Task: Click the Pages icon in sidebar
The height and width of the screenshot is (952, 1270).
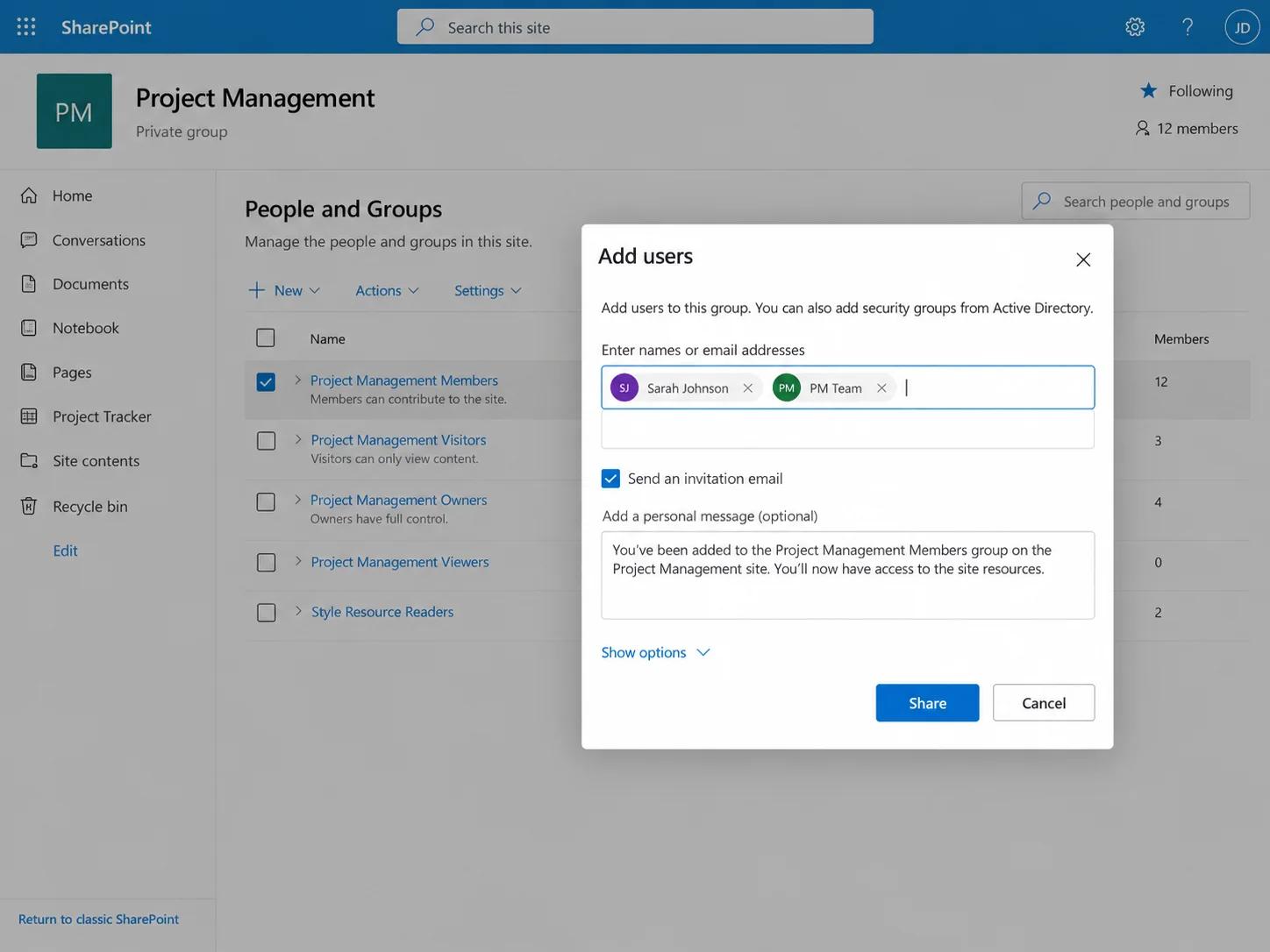Action: [x=29, y=372]
